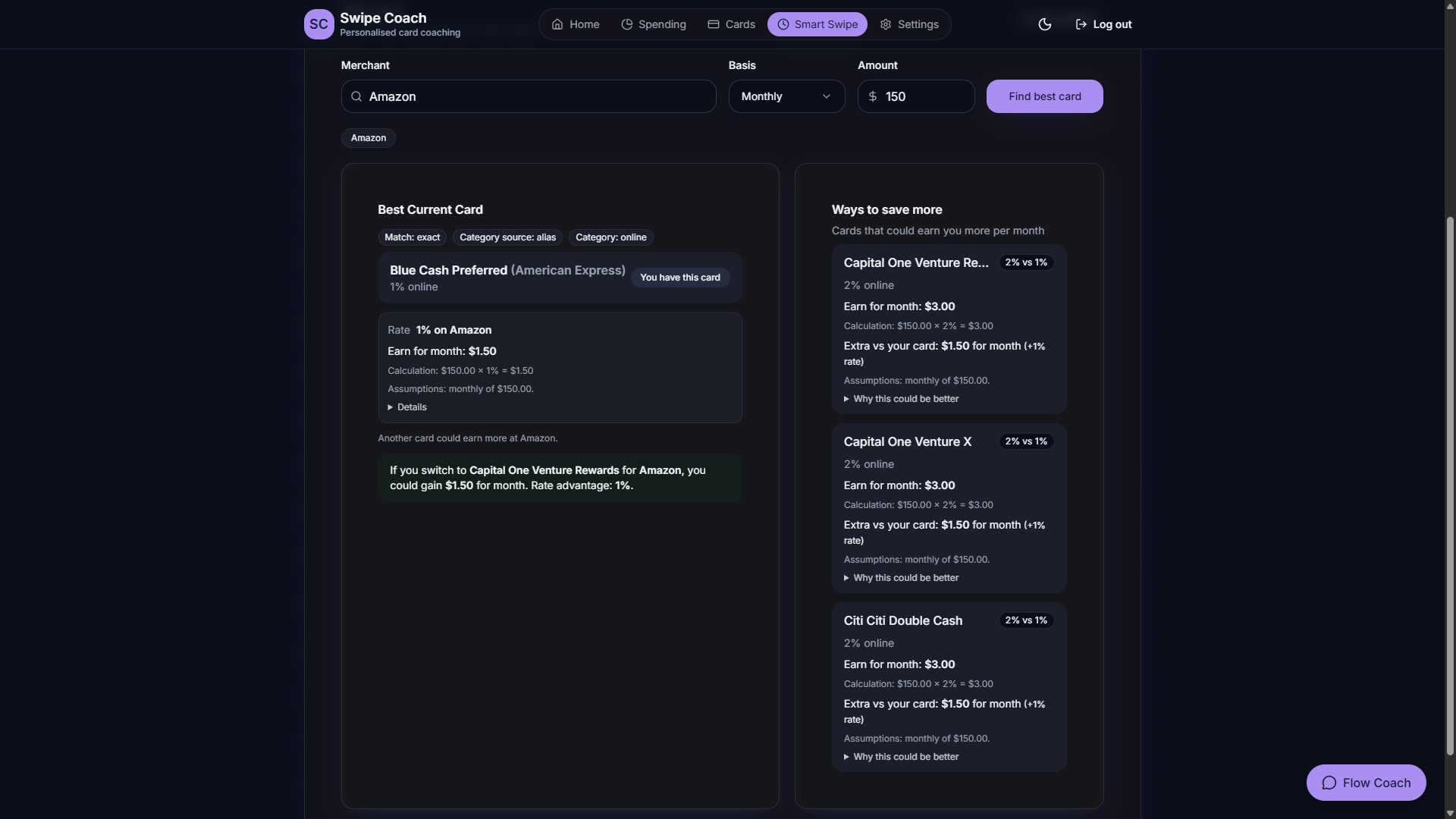Expand 'Why this could be better' for Citi Double Cash
The width and height of the screenshot is (1456, 819).
(x=902, y=757)
